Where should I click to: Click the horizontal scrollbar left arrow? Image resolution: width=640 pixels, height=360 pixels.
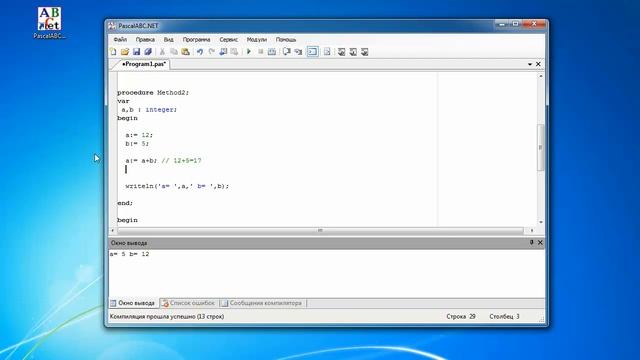(113, 231)
